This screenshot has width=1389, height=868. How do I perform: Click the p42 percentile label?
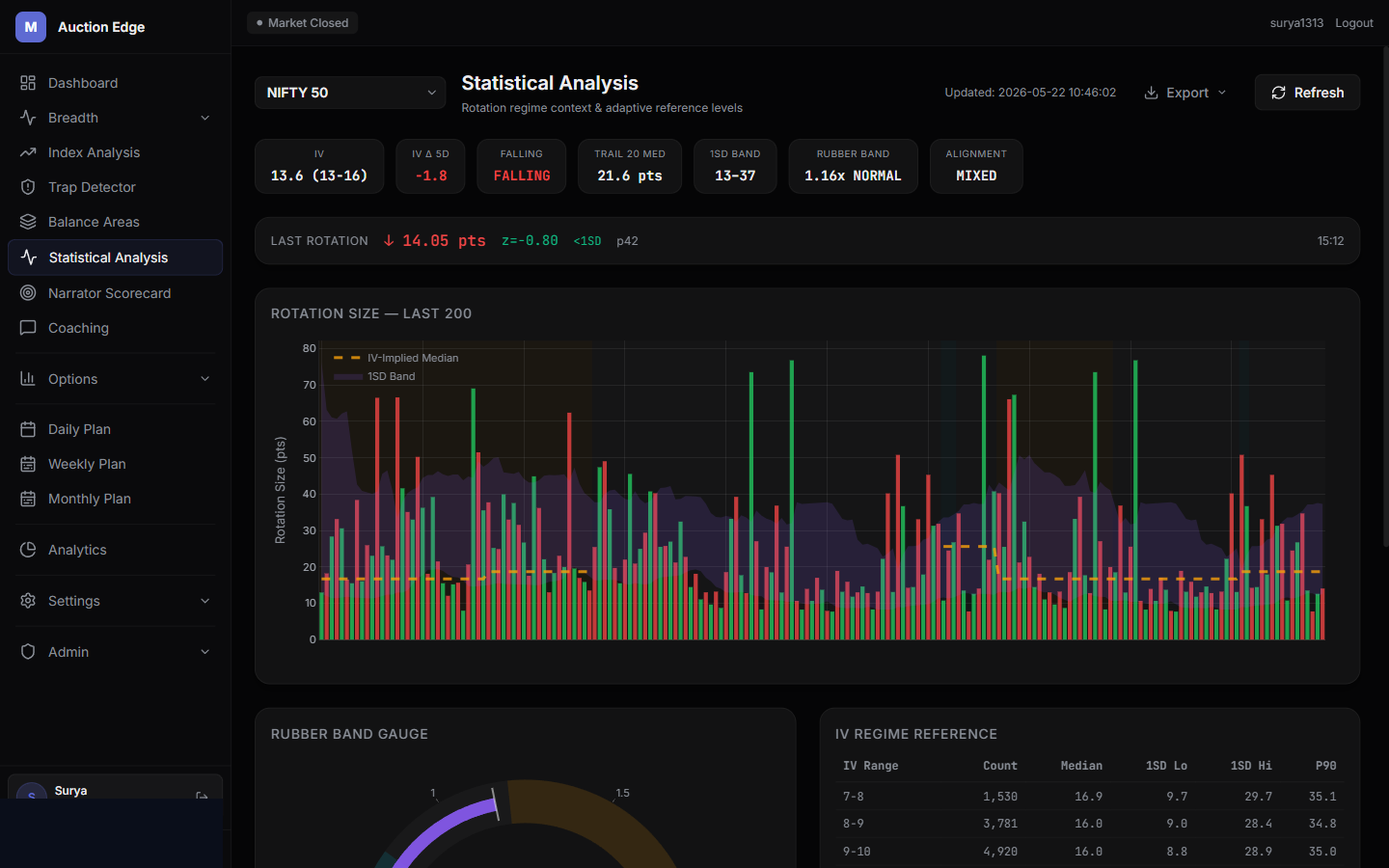click(627, 241)
